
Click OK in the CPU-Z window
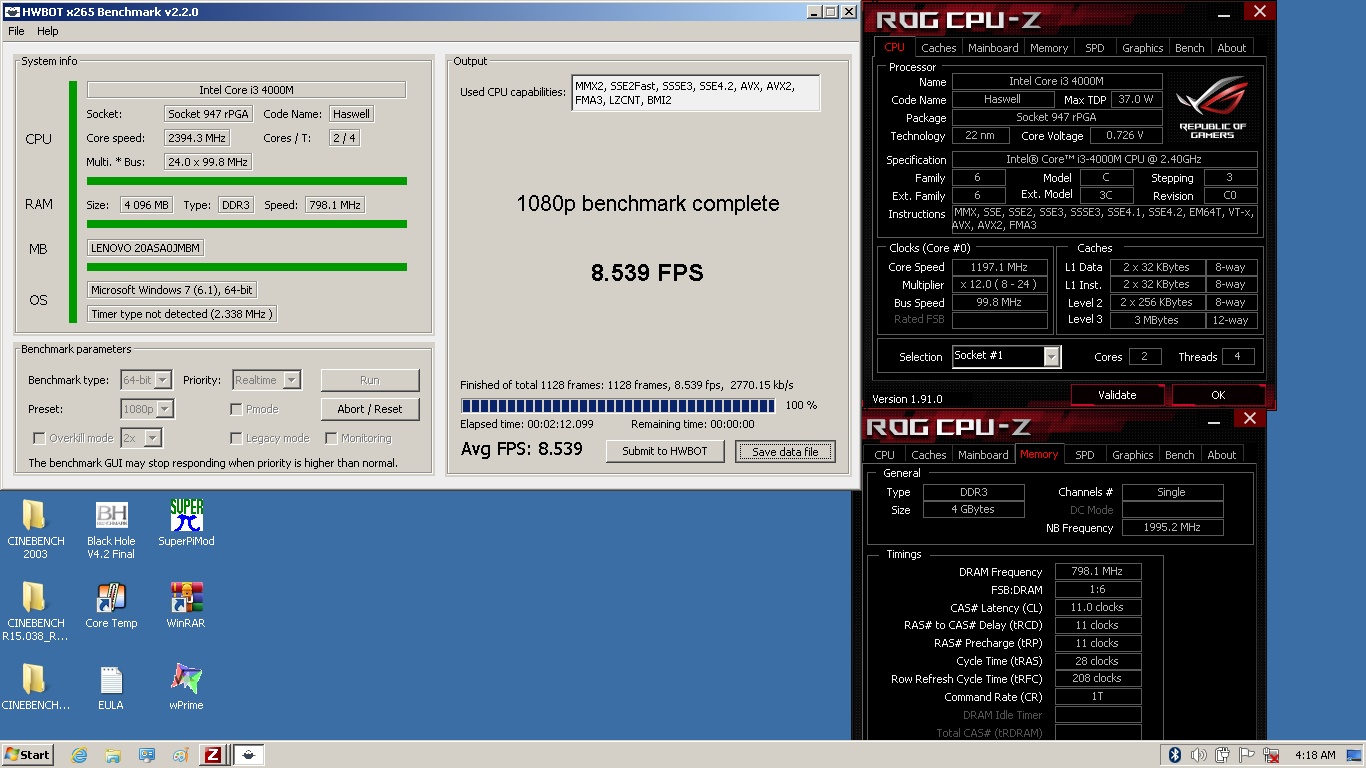point(1218,395)
